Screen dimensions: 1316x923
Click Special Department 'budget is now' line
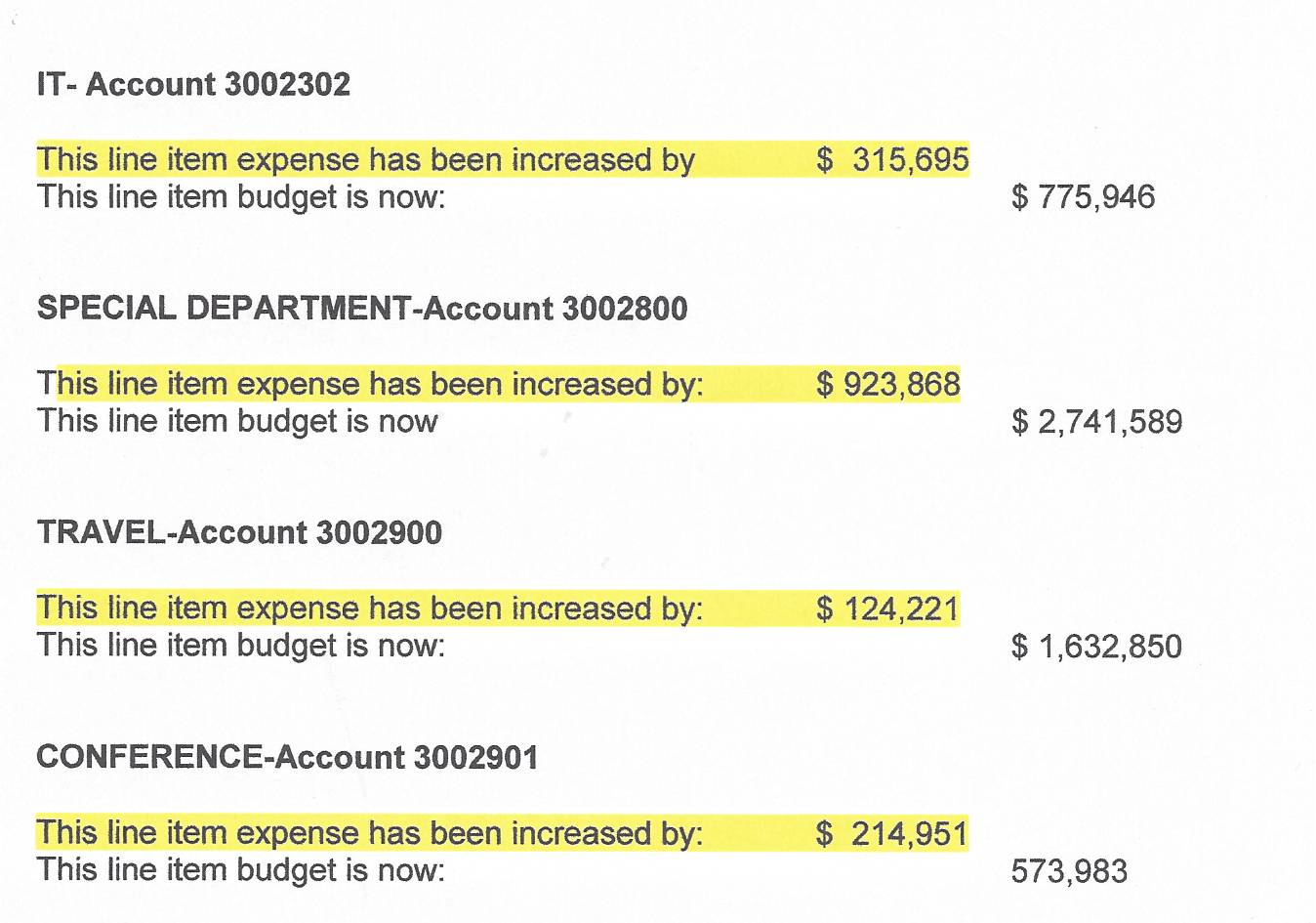[237, 422]
